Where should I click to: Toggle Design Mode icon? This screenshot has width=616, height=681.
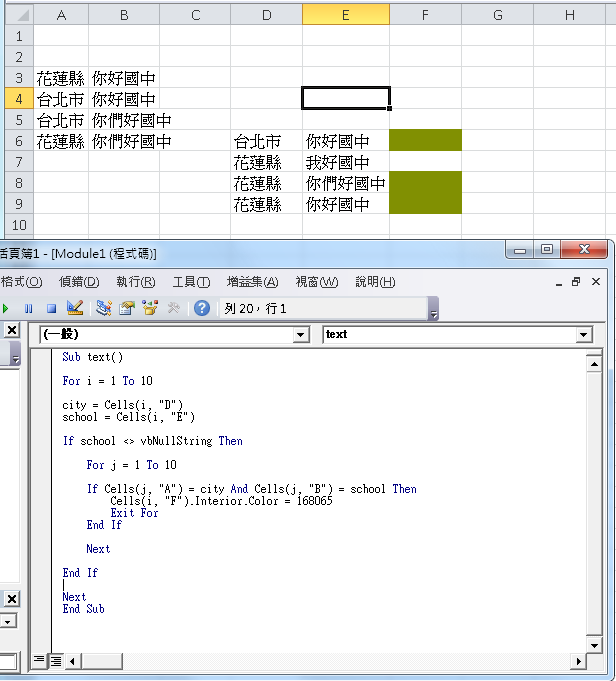(75, 308)
